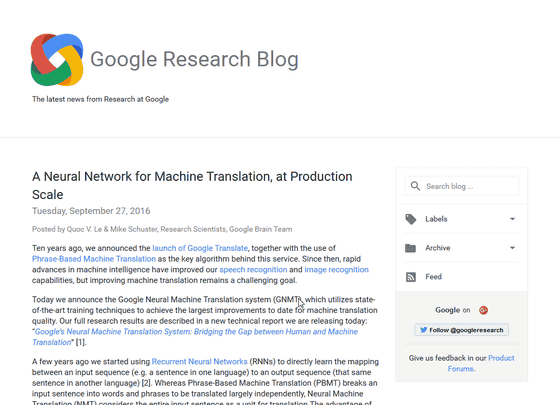This screenshot has width=560, height=405.
Task: Open Phrase-Based Machine Translation link
Action: click(94, 259)
